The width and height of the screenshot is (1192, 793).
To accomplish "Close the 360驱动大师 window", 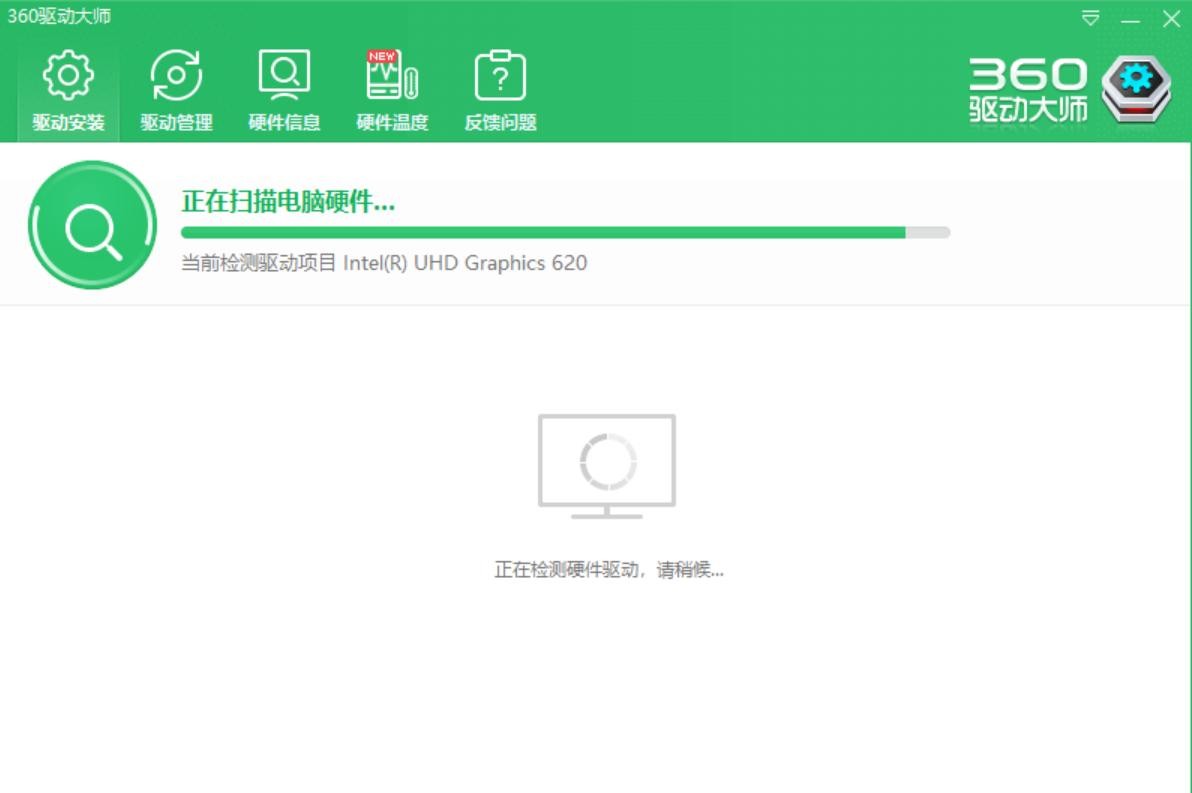I will [x=1171, y=18].
